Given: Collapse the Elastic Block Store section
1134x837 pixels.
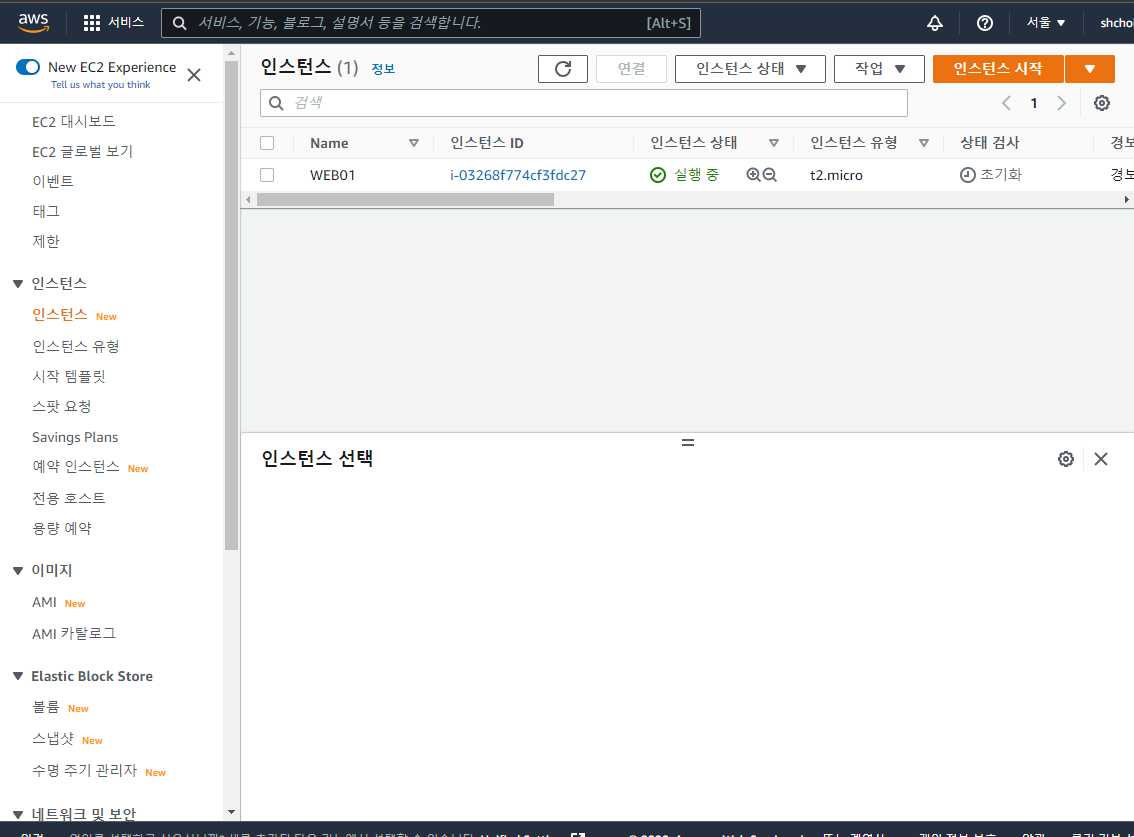Looking at the screenshot, I should pyautogui.click(x=18, y=676).
